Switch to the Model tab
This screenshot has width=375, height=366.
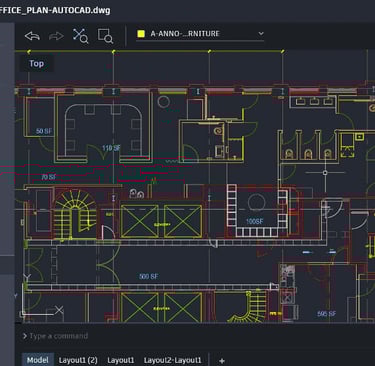[38, 360]
